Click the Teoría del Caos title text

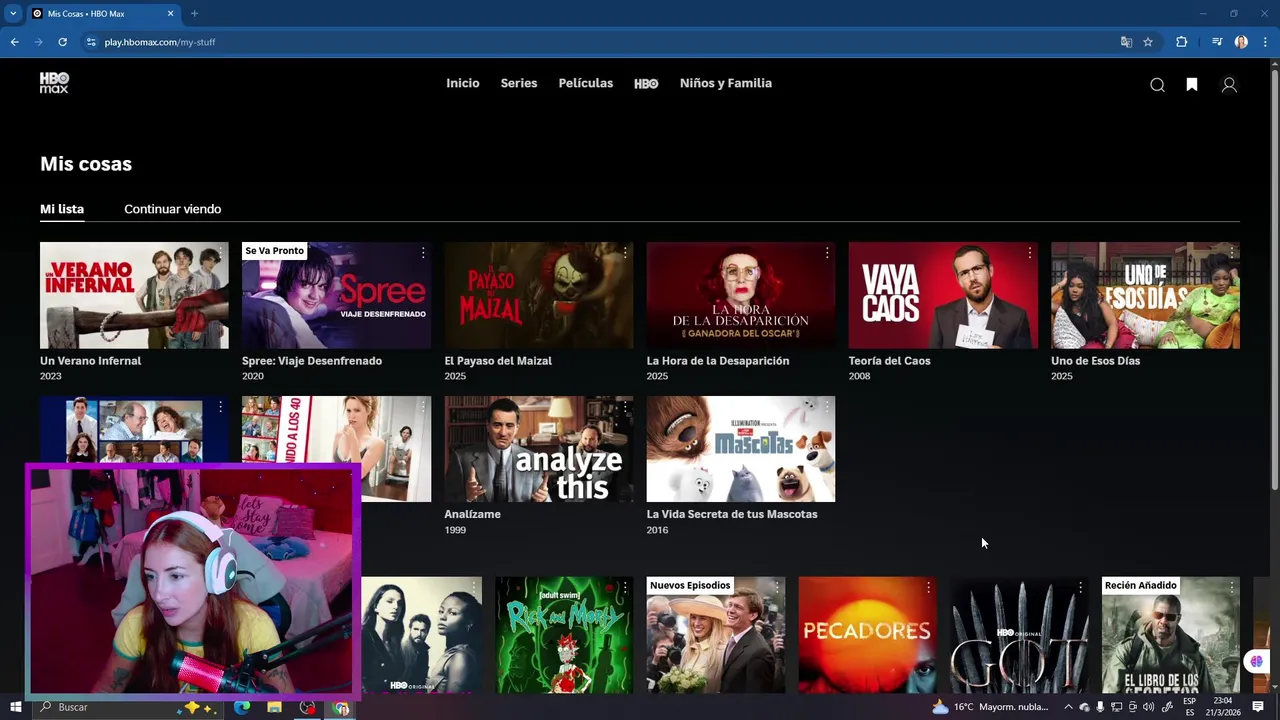pos(889,361)
